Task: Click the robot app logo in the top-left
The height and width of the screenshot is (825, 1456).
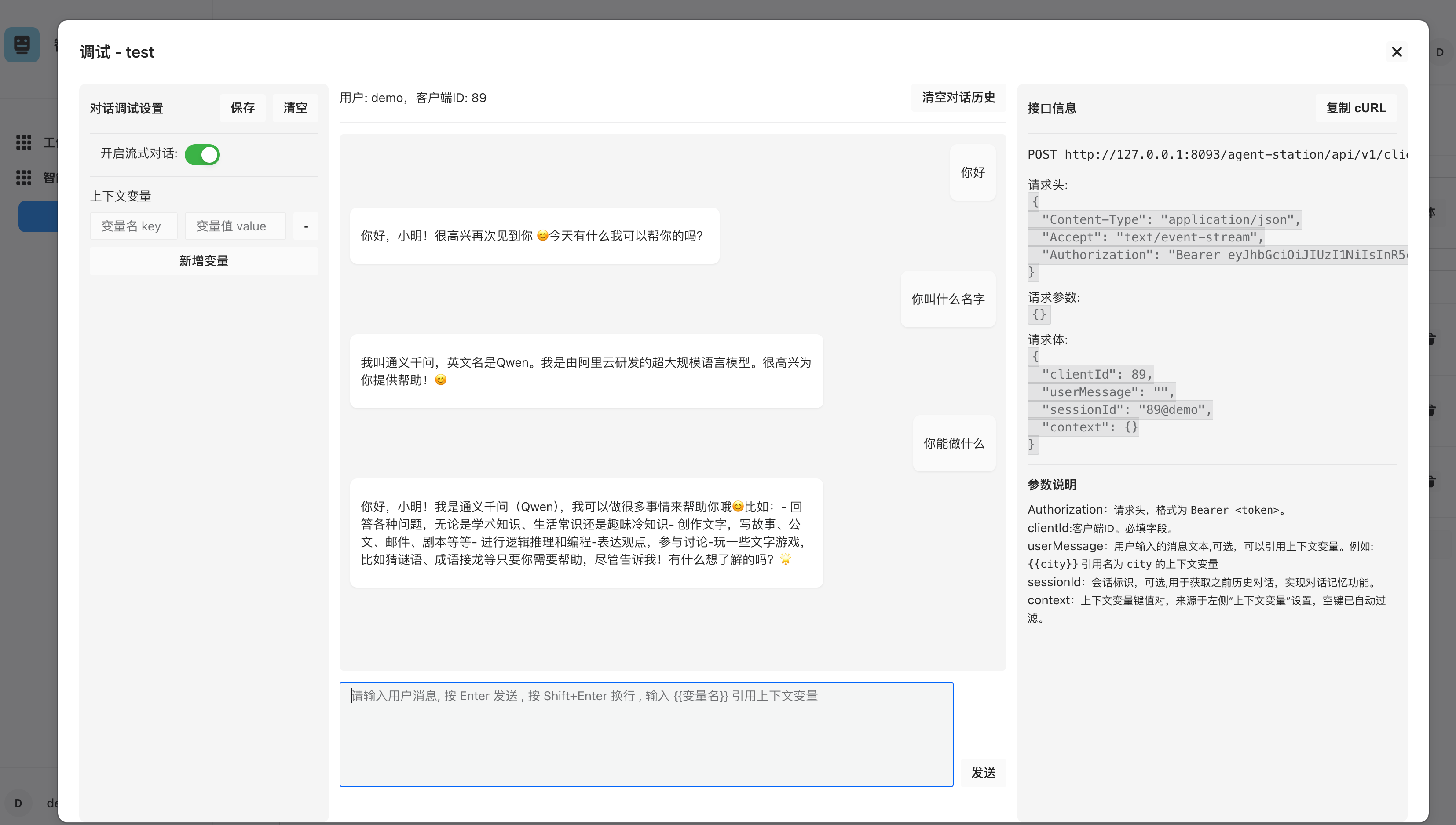Action: (22, 44)
